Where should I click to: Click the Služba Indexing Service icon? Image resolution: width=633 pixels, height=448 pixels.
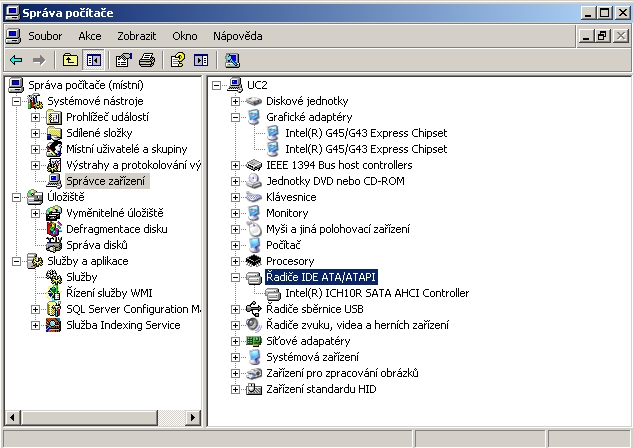54,325
